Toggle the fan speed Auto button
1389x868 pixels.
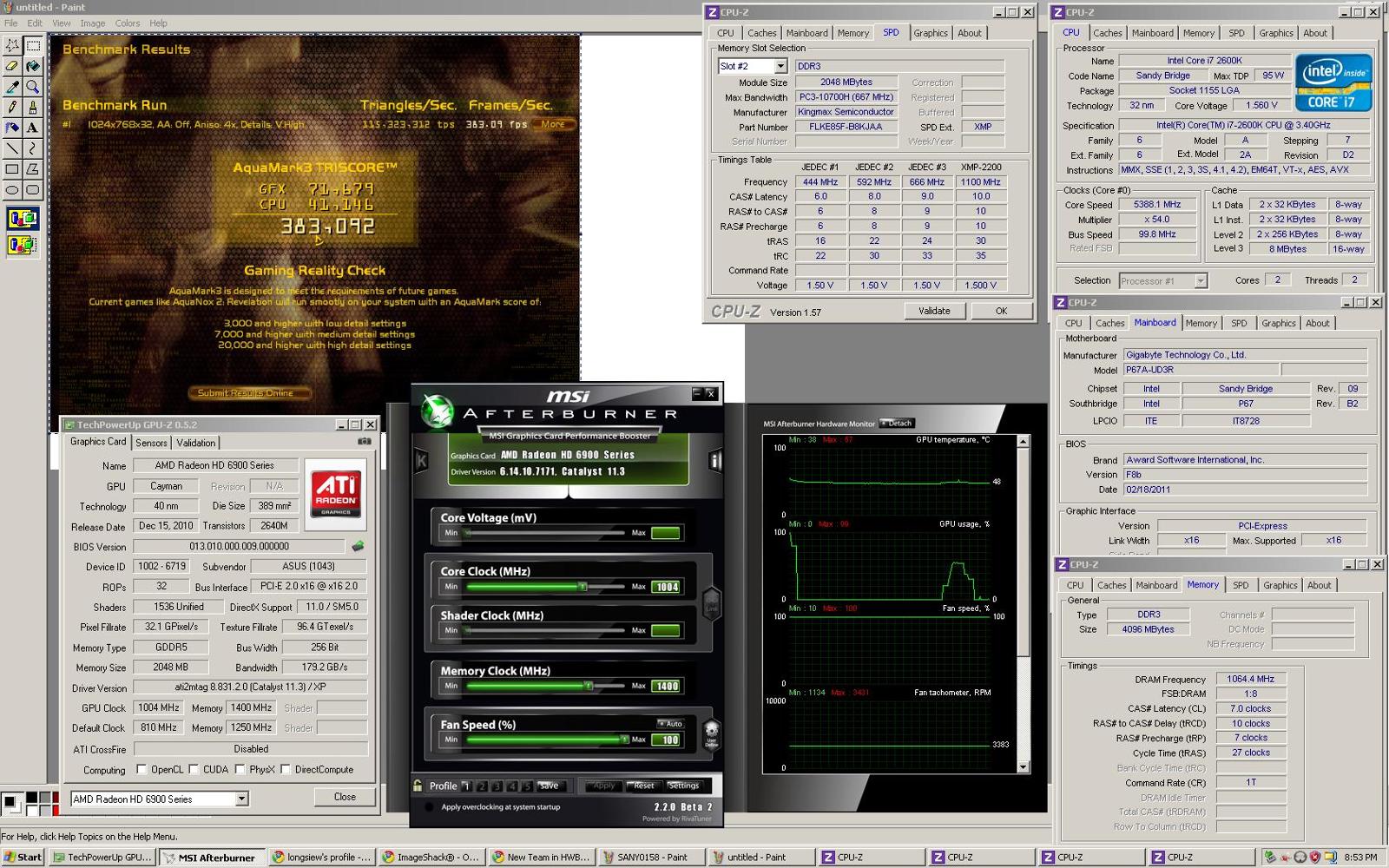pyautogui.click(x=671, y=723)
